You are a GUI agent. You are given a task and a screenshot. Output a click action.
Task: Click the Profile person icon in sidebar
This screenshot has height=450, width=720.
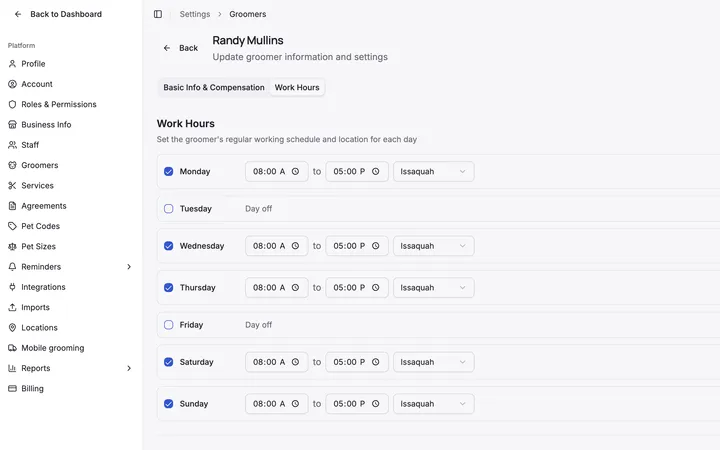point(12,64)
